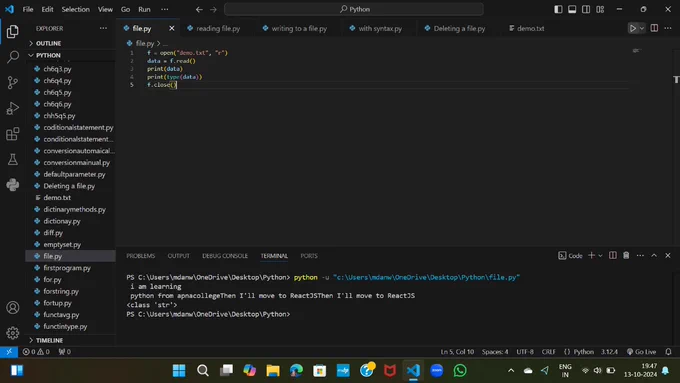Toggle the secondary side bar
This screenshot has height=383, width=680.
coord(586,9)
